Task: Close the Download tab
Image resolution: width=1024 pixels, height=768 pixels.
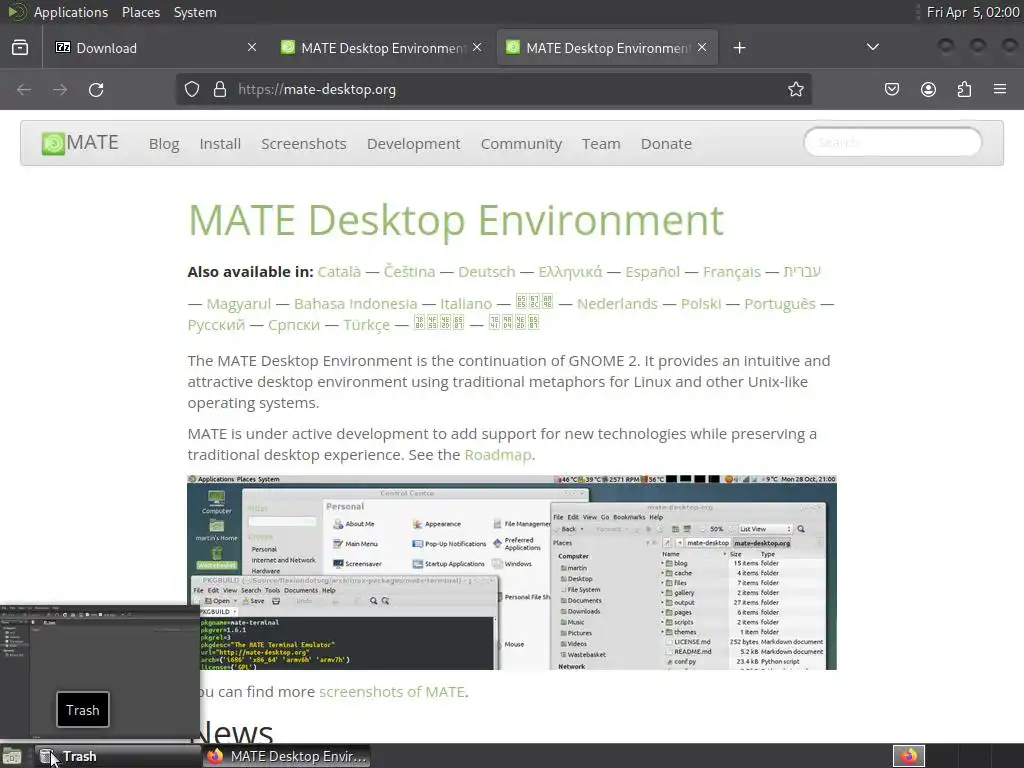Action: click(252, 47)
